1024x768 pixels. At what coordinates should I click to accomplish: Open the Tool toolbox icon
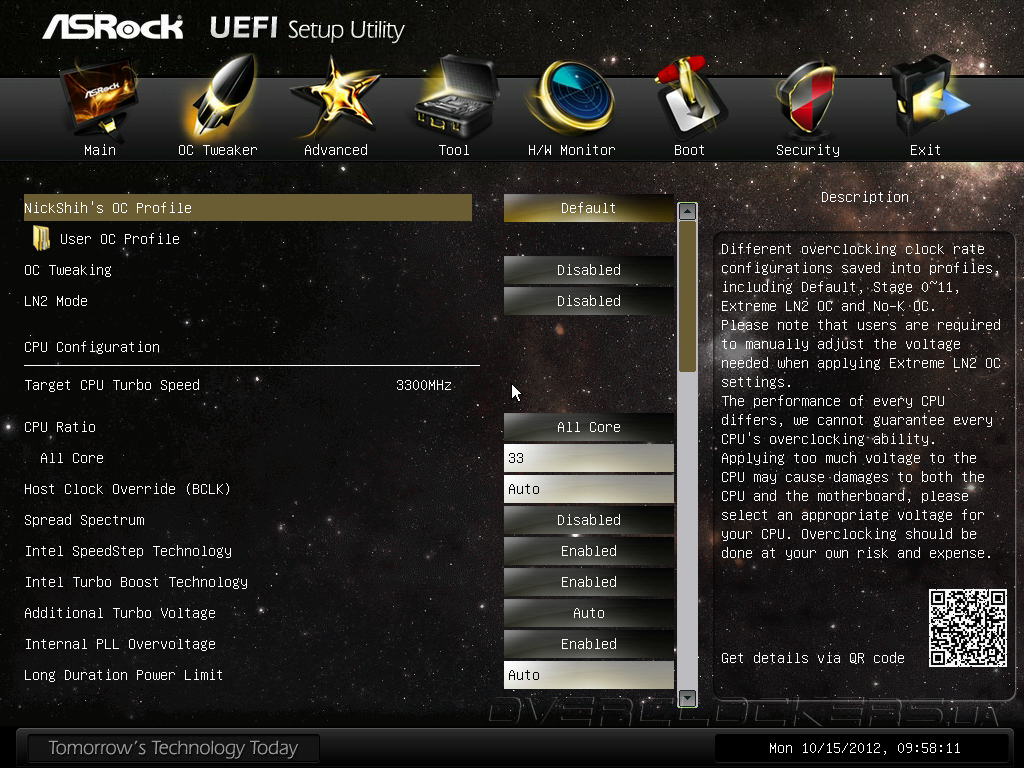[455, 97]
